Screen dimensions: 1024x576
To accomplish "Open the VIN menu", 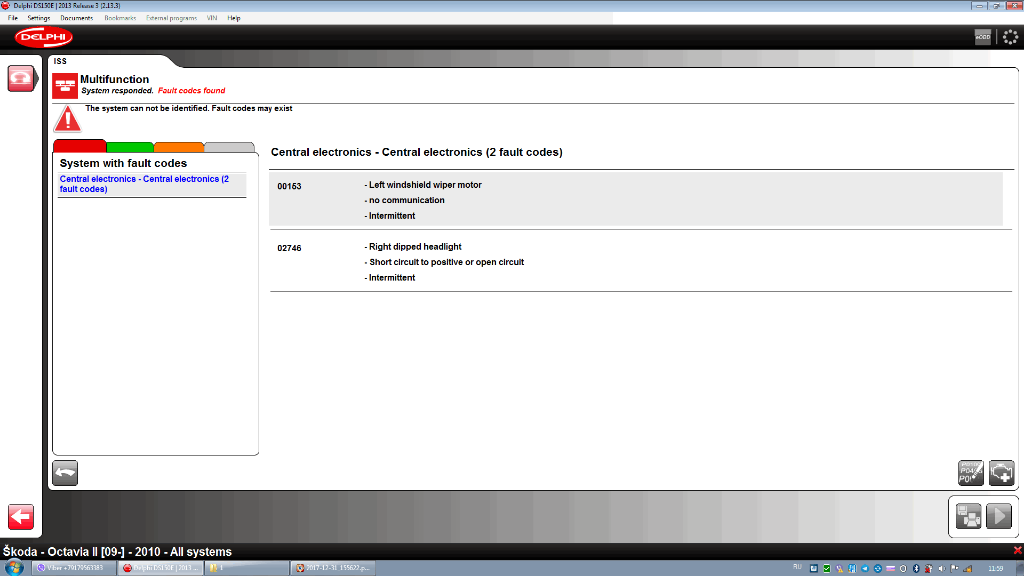I will 212,18.
